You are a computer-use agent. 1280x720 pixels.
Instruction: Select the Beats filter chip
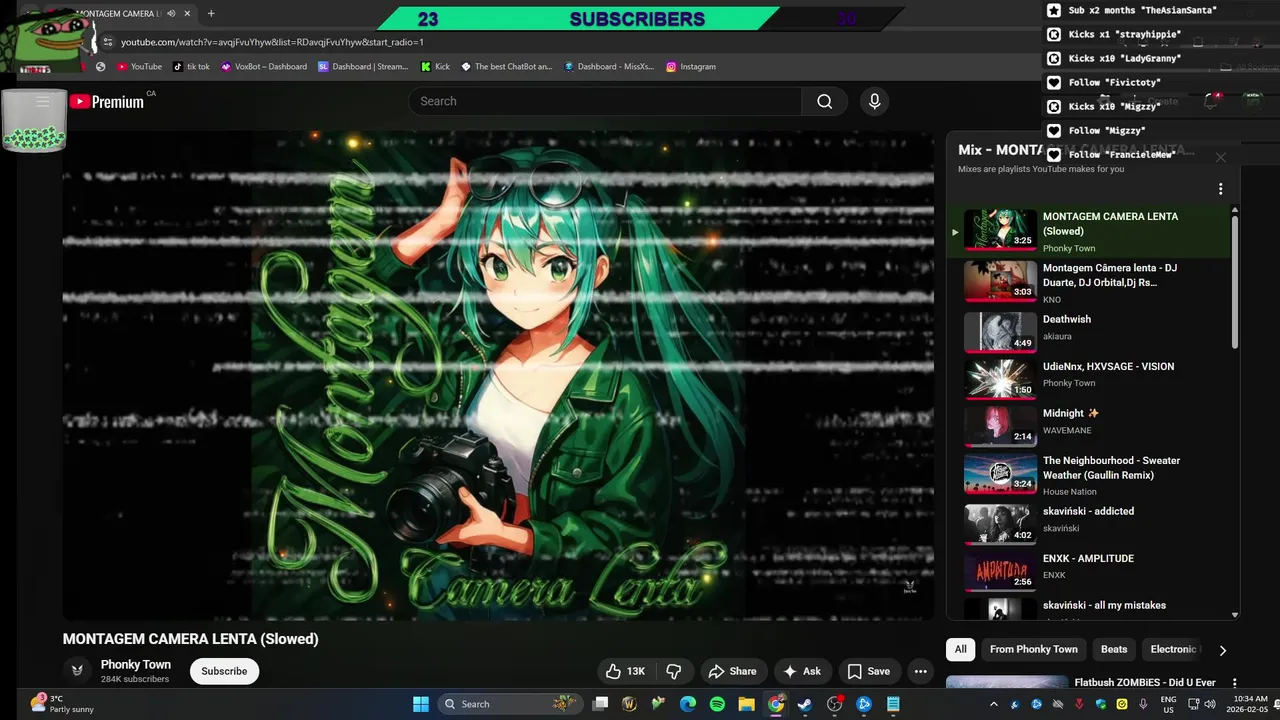(x=1114, y=649)
